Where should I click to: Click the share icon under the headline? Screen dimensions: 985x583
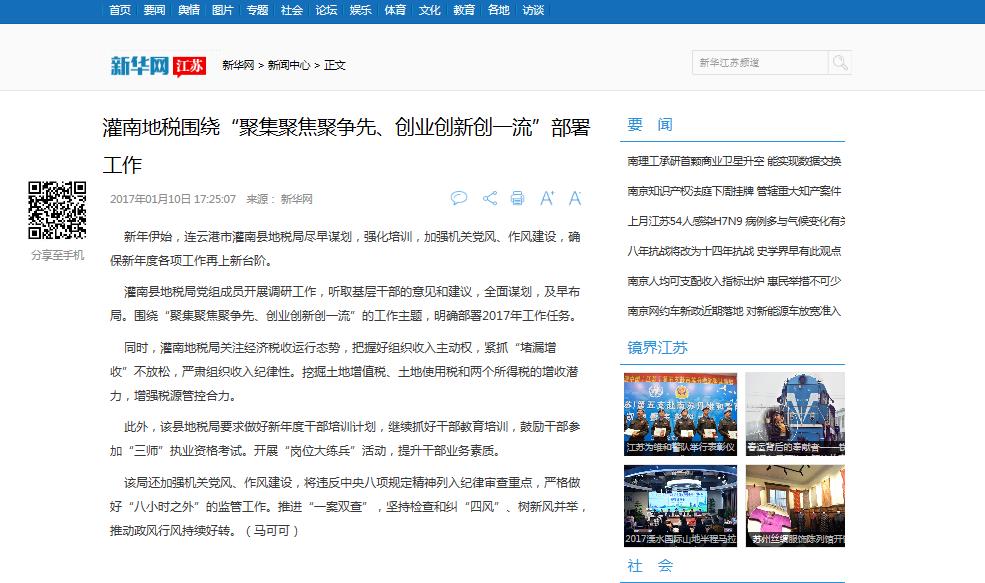point(490,198)
